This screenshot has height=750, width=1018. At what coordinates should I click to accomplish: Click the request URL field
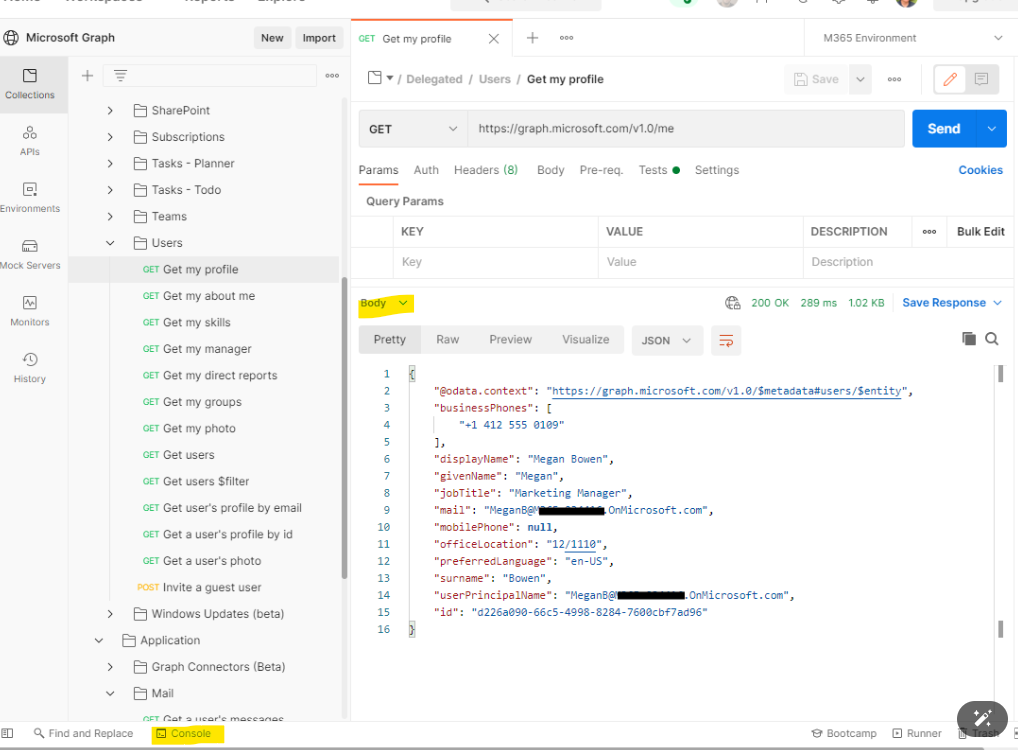(686, 129)
